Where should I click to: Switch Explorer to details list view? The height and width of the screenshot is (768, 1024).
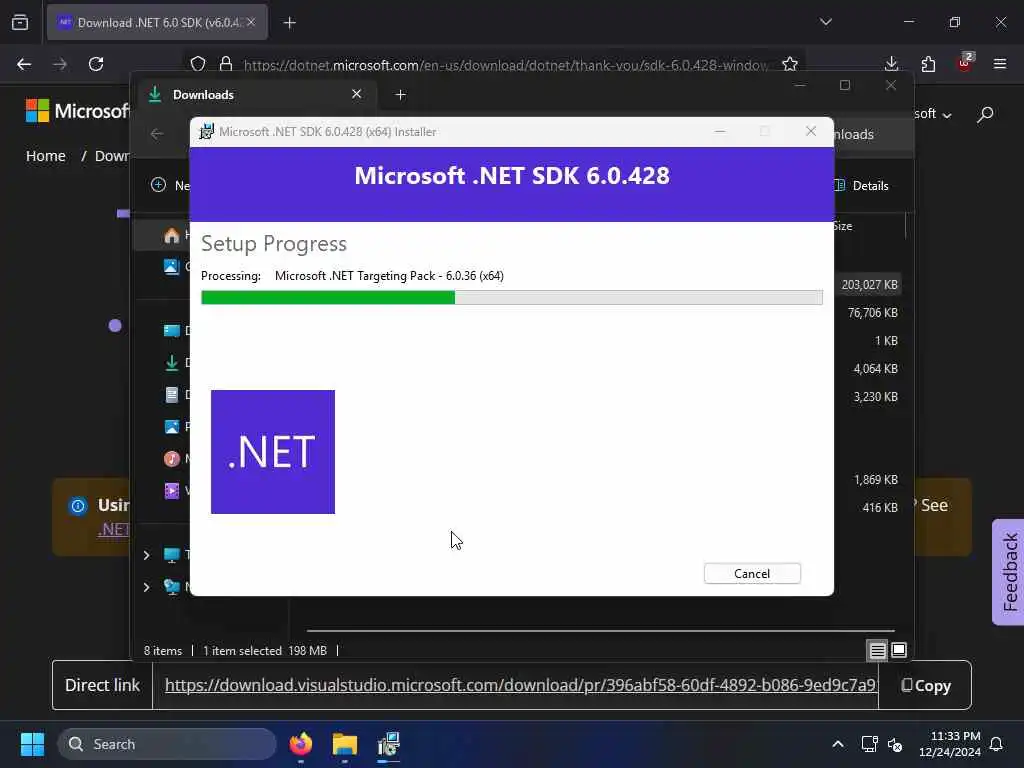tap(877, 650)
